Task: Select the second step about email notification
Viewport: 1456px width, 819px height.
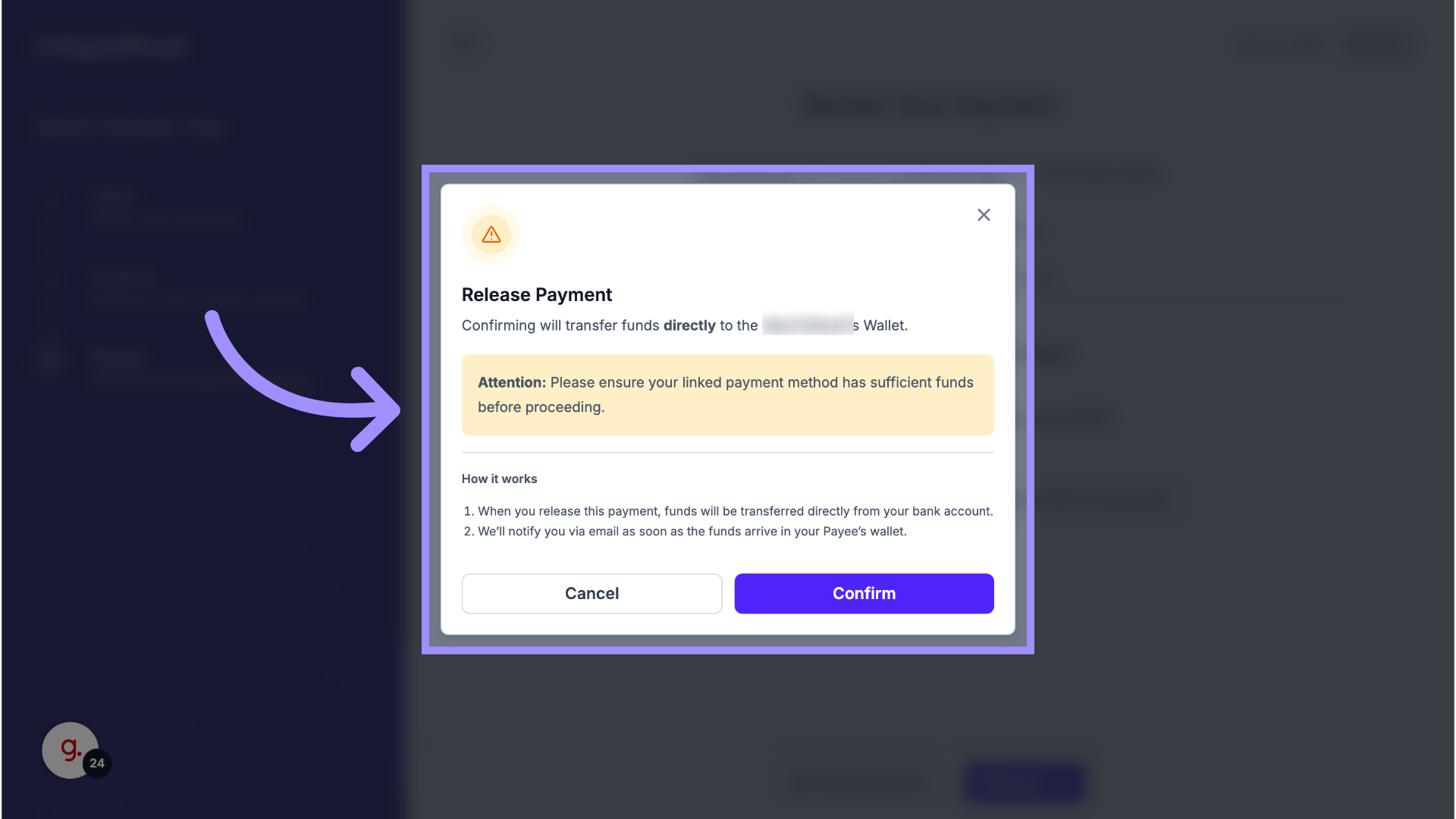Action: pos(692,531)
